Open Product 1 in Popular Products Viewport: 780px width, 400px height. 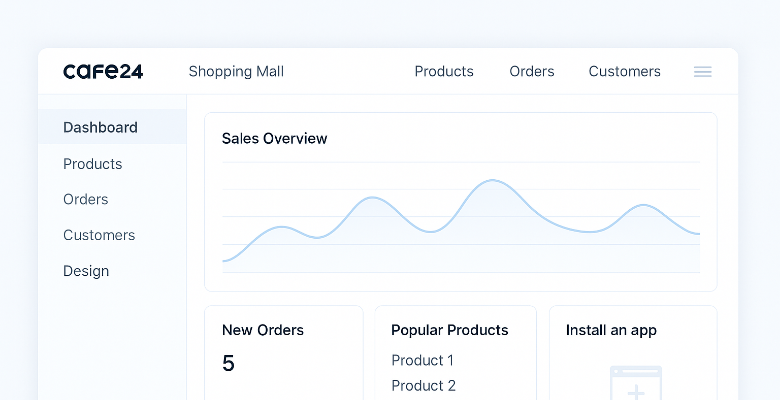pos(422,360)
